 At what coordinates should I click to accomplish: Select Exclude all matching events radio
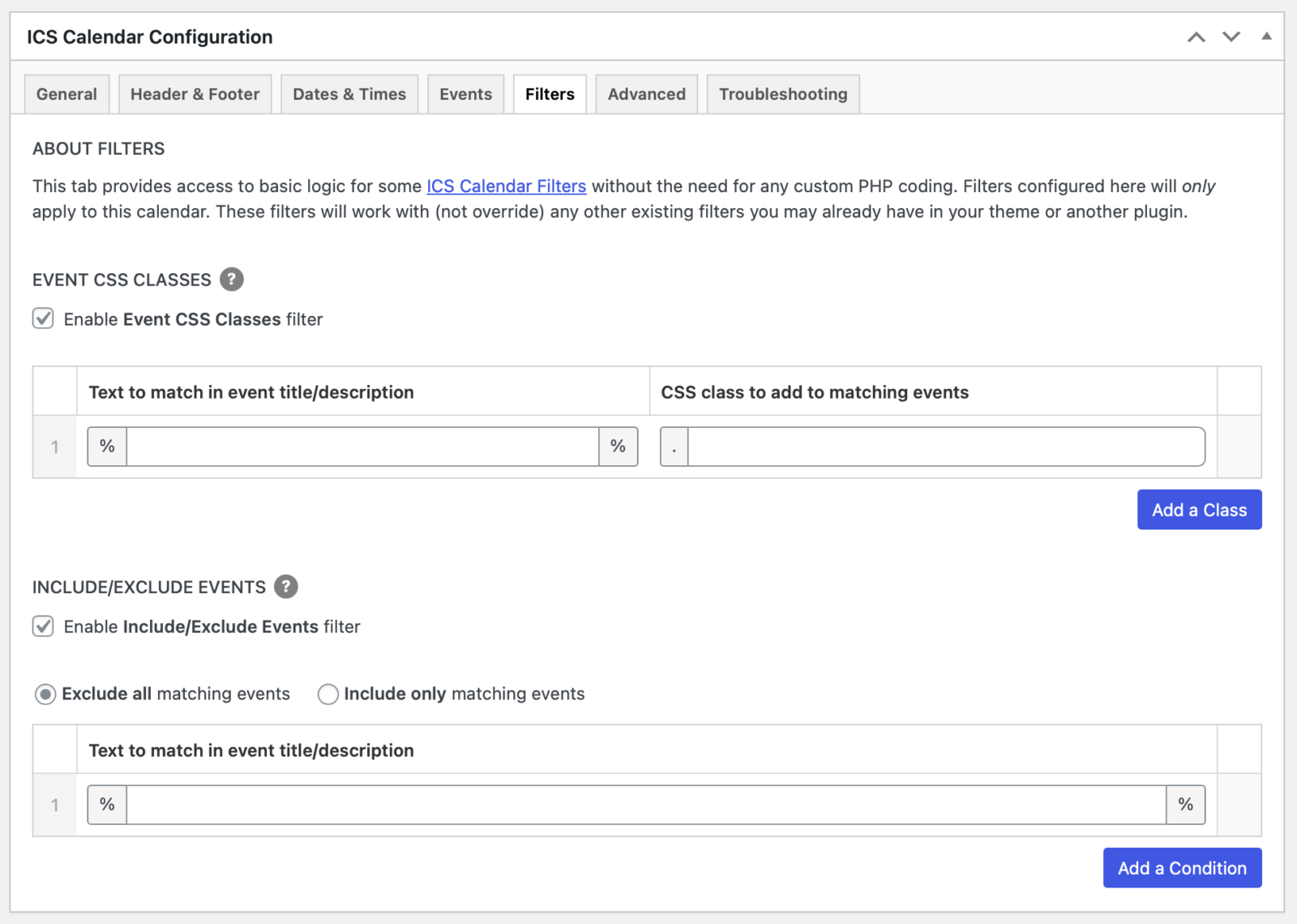[x=45, y=695]
